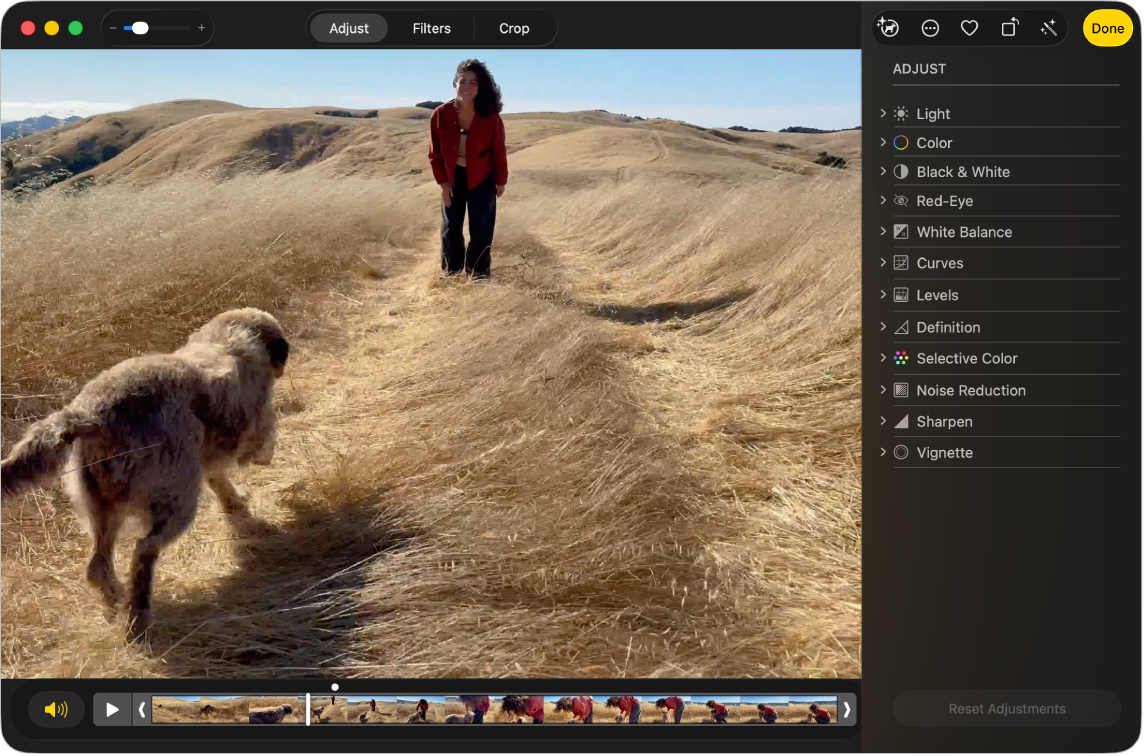
Task: Expand the White Balance section
Action: pyautogui.click(x=884, y=232)
